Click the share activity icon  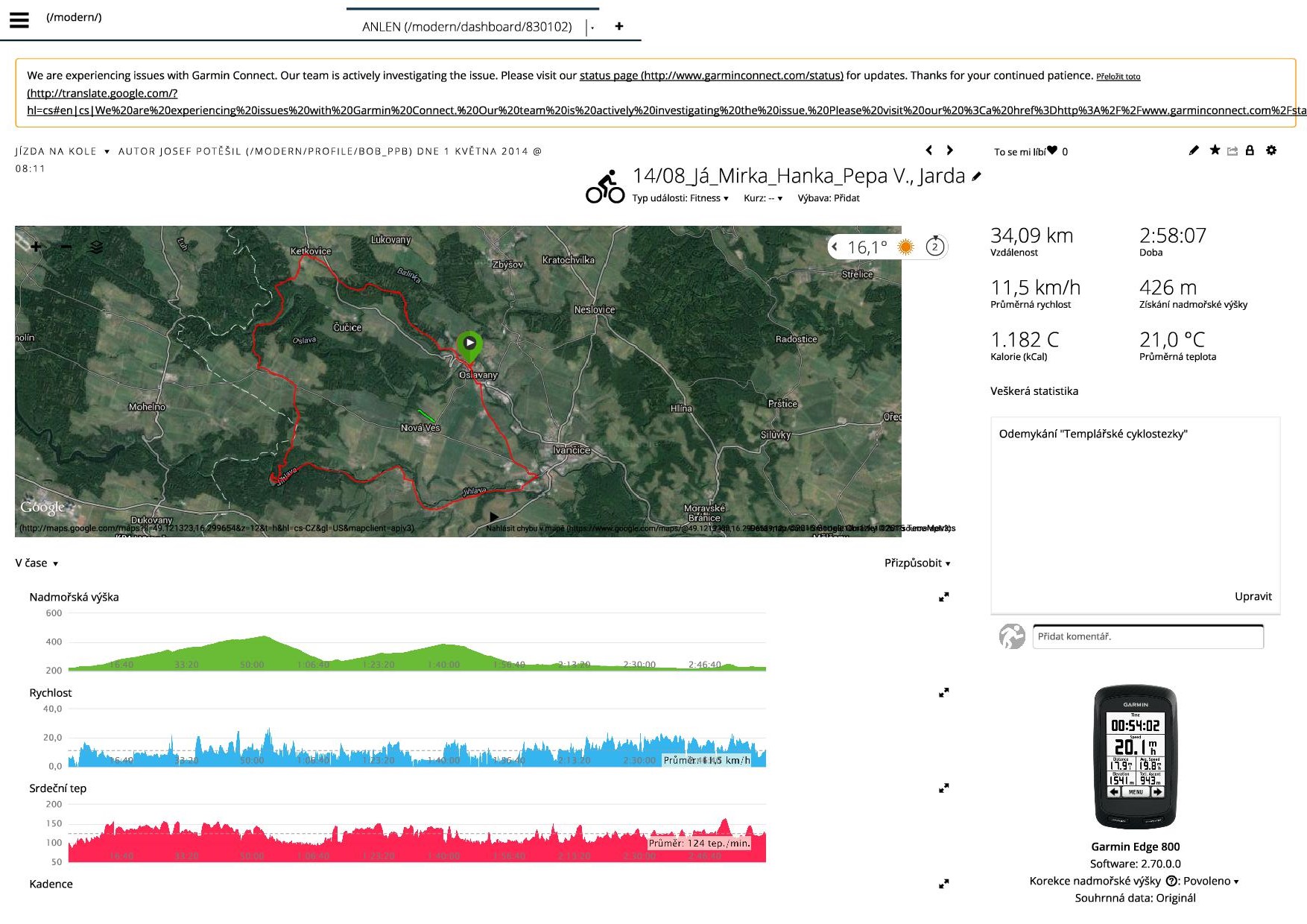click(x=1232, y=151)
